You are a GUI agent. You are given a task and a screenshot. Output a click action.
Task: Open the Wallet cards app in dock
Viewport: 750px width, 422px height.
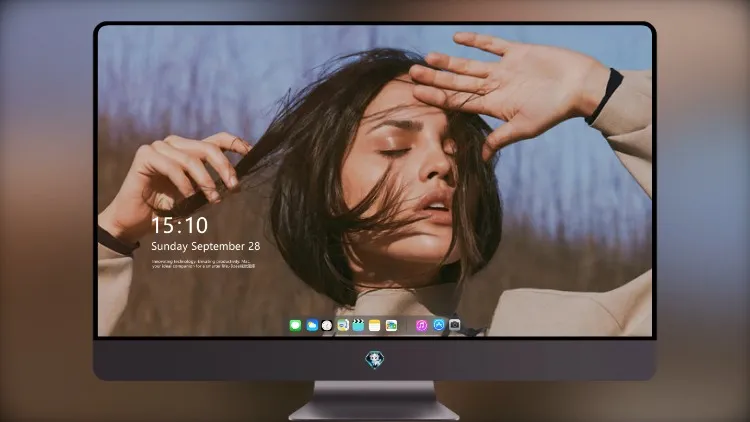[391, 325]
